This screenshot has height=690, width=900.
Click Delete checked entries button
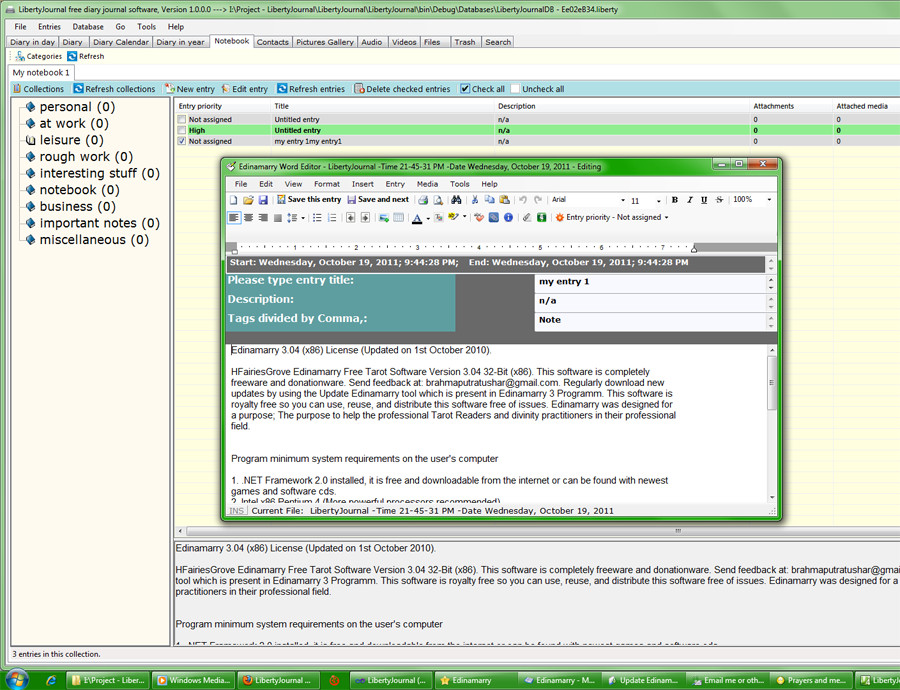pyautogui.click(x=402, y=89)
